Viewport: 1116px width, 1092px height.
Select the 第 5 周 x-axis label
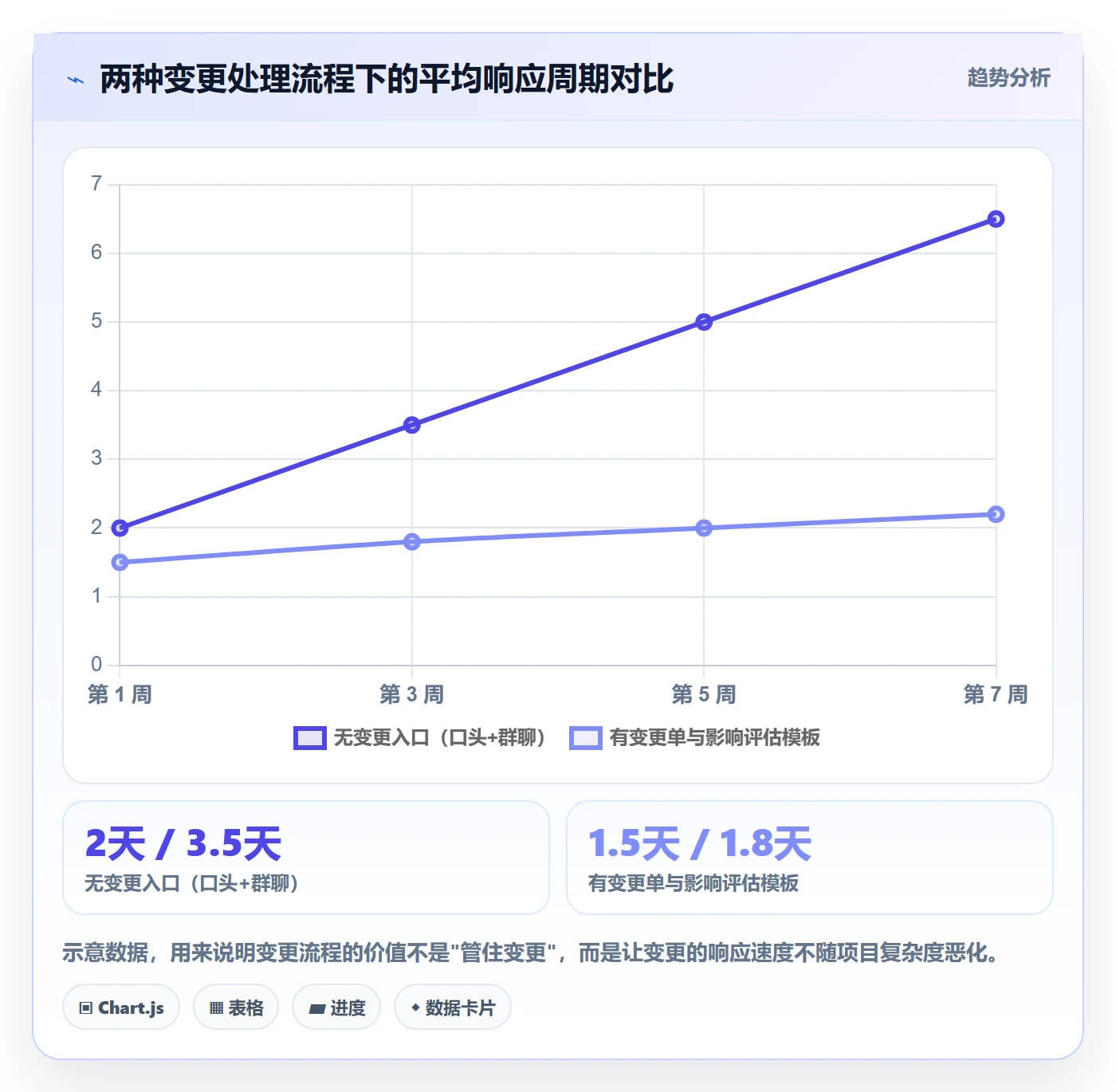704,694
